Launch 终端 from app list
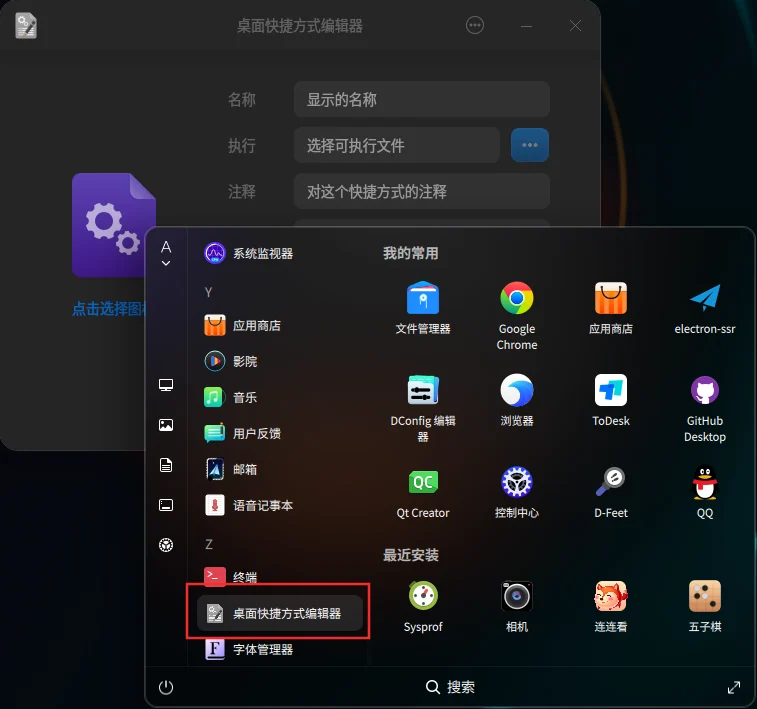The image size is (757, 709). pyautogui.click(x=280, y=577)
